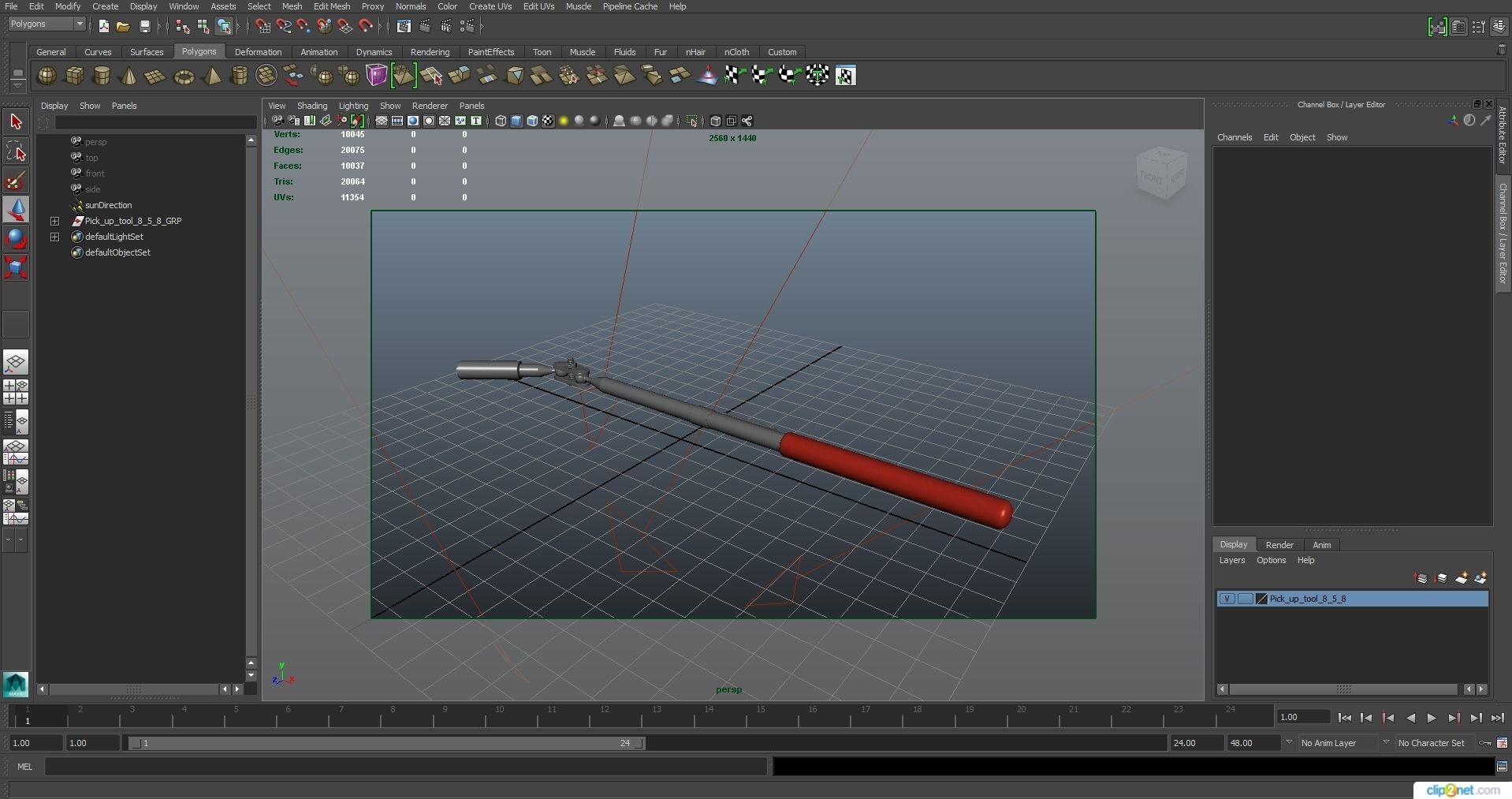
Task: Open the Lighting viewport menu
Action: 353,106
